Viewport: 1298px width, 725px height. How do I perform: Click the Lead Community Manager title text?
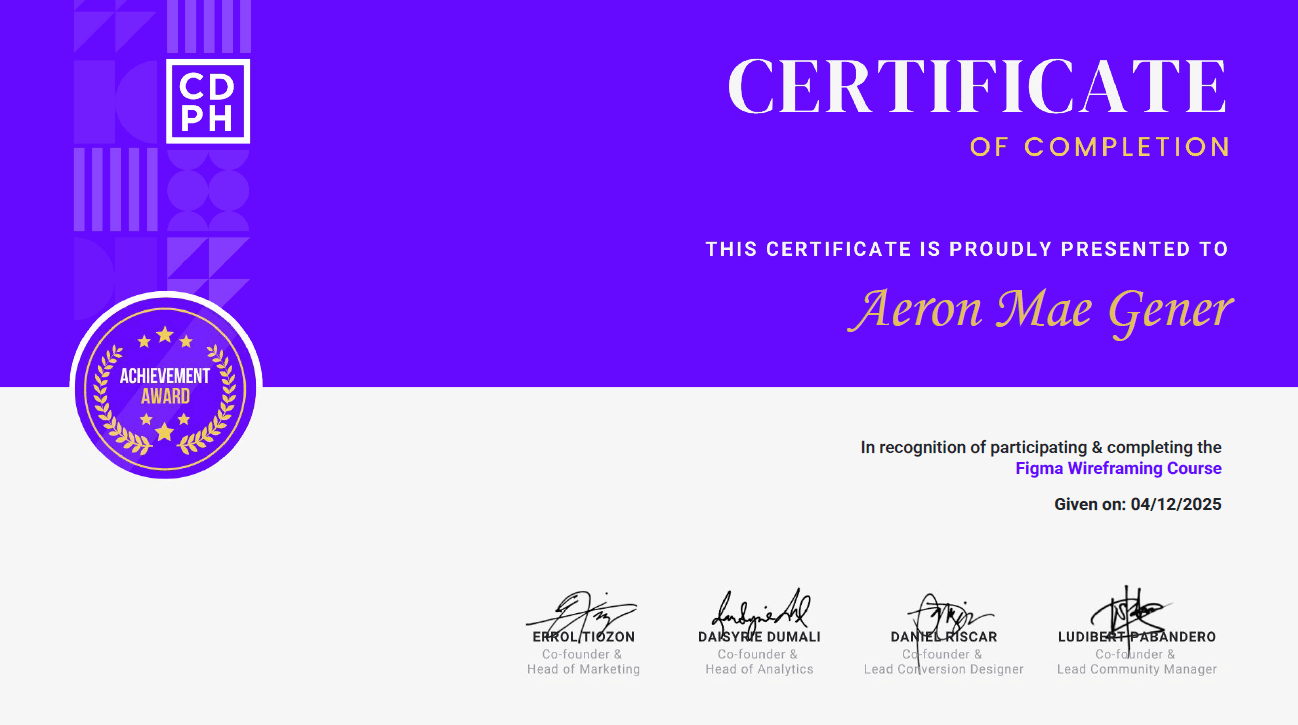point(1137,670)
